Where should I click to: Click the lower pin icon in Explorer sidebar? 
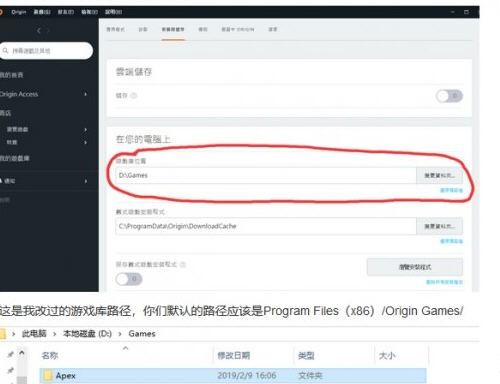click(11, 370)
